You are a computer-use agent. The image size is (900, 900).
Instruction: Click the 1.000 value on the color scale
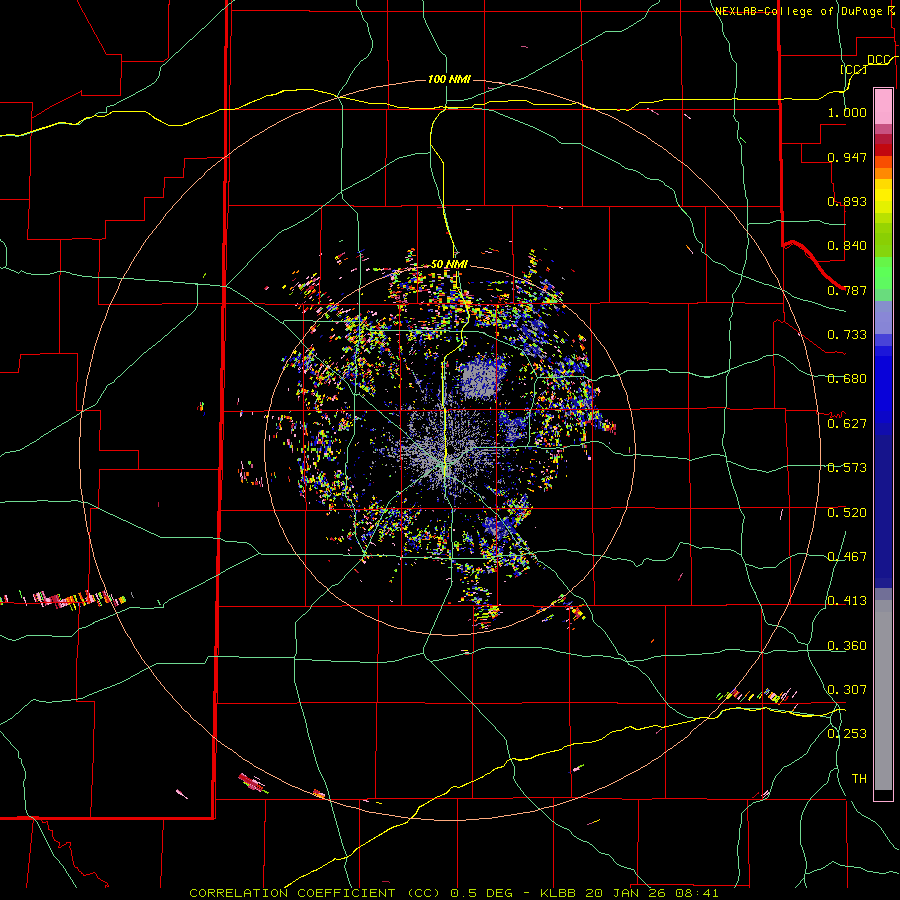click(847, 112)
